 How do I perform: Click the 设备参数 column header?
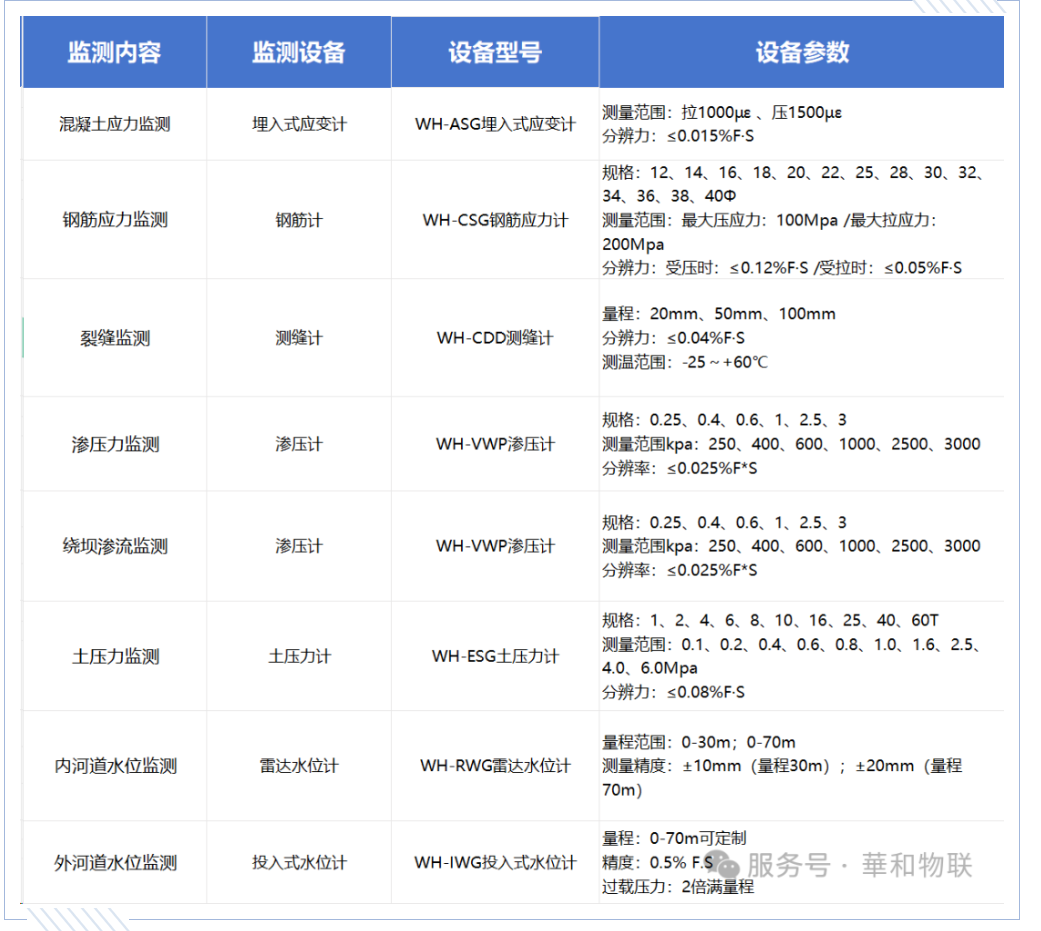coord(801,52)
